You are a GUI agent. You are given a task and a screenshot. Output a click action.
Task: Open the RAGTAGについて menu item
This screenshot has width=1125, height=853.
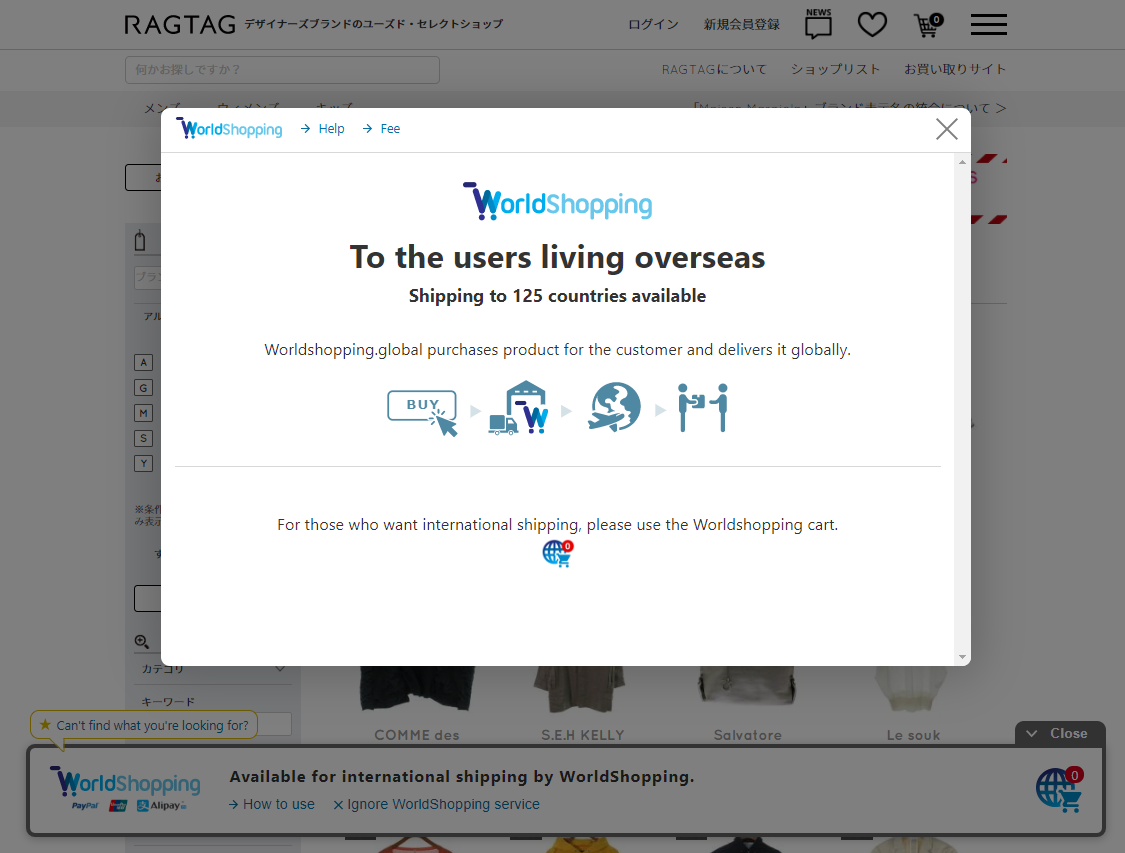click(x=714, y=70)
